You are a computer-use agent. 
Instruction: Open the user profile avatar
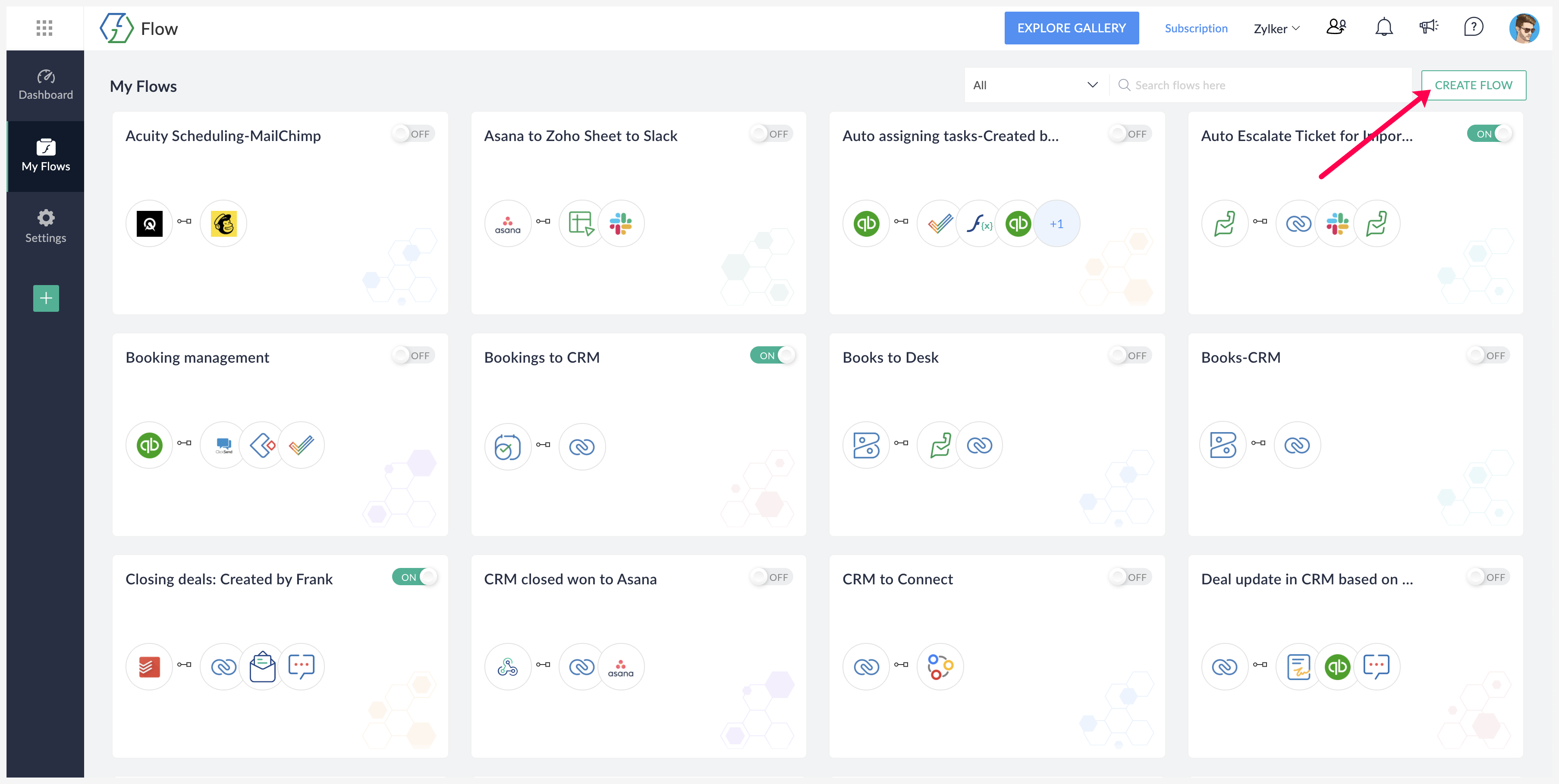[1523, 28]
